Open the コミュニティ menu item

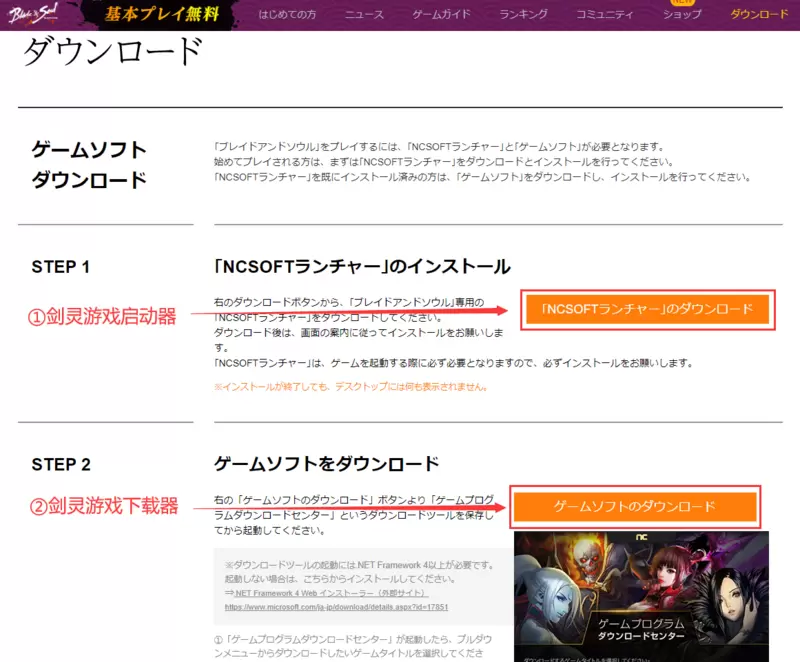[605, 14]
